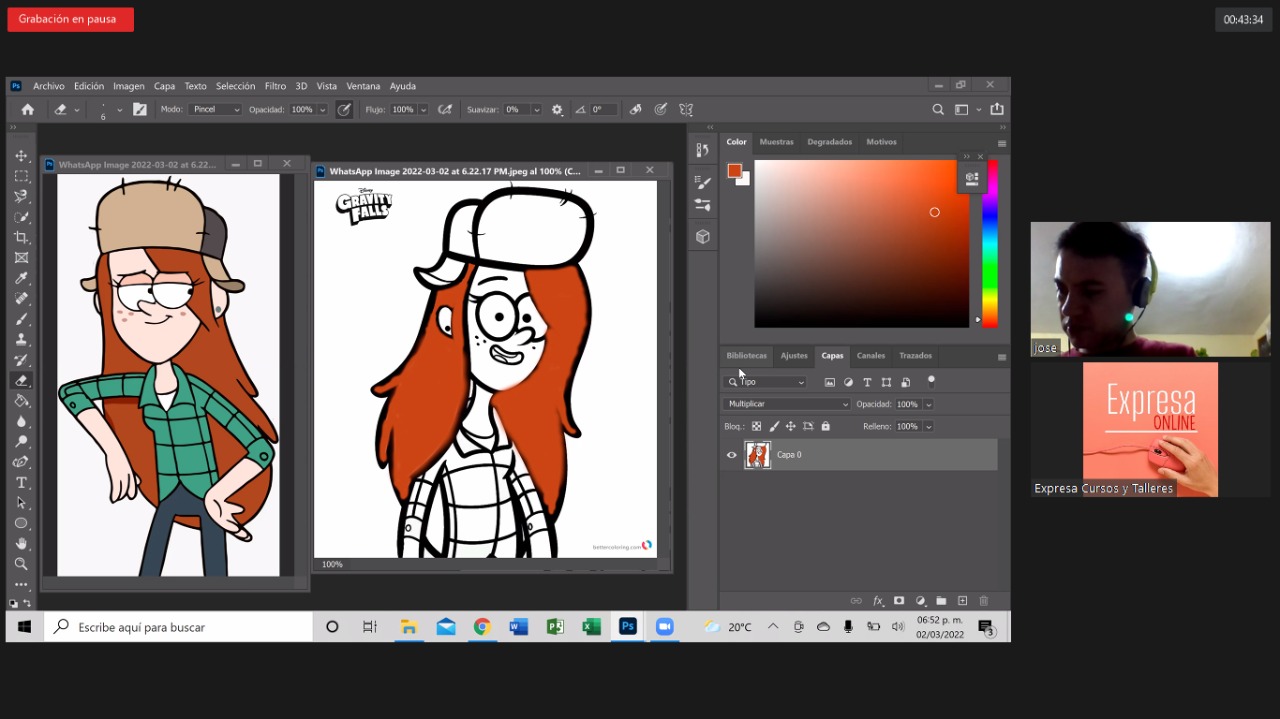Add layer style fx button
This screenshot has height=719, width=1280.
(878, 601)
